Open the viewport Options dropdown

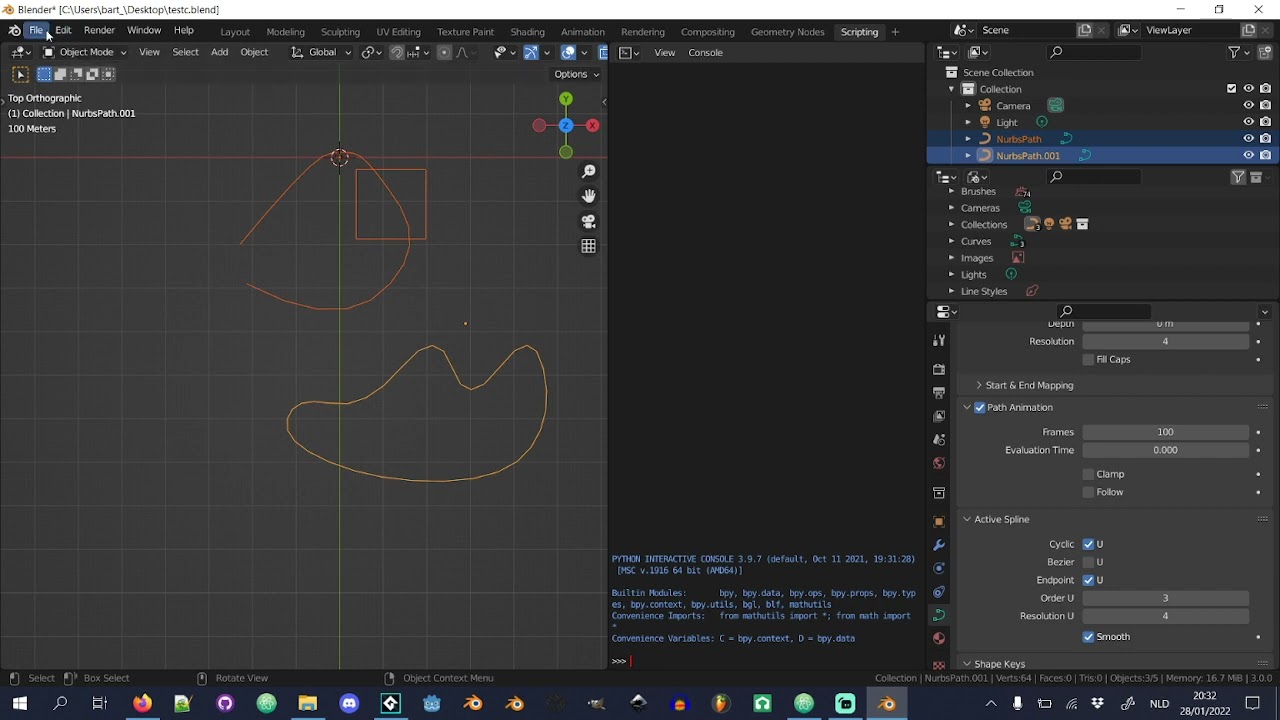[576, 74]
